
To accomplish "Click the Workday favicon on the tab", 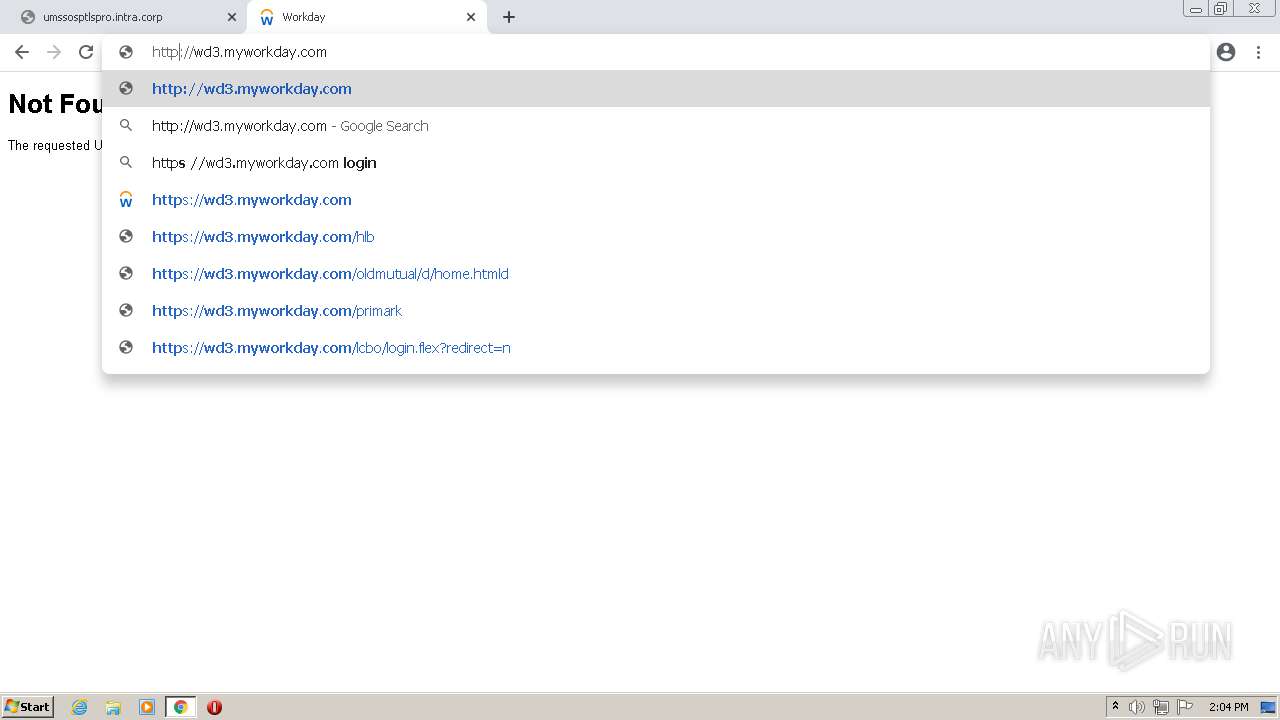I will pos(266,17).
